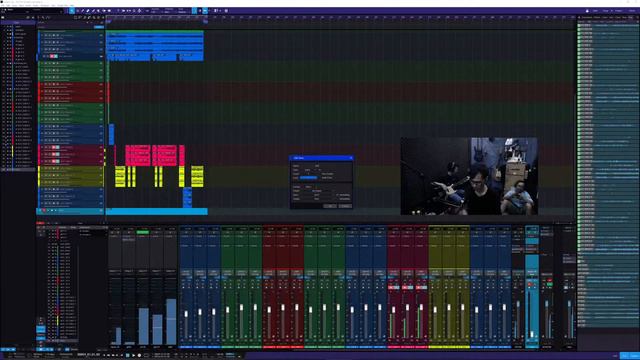Select the long cyan clip on the bottom track
Screen dimensions: 640x360
(157, 211)
